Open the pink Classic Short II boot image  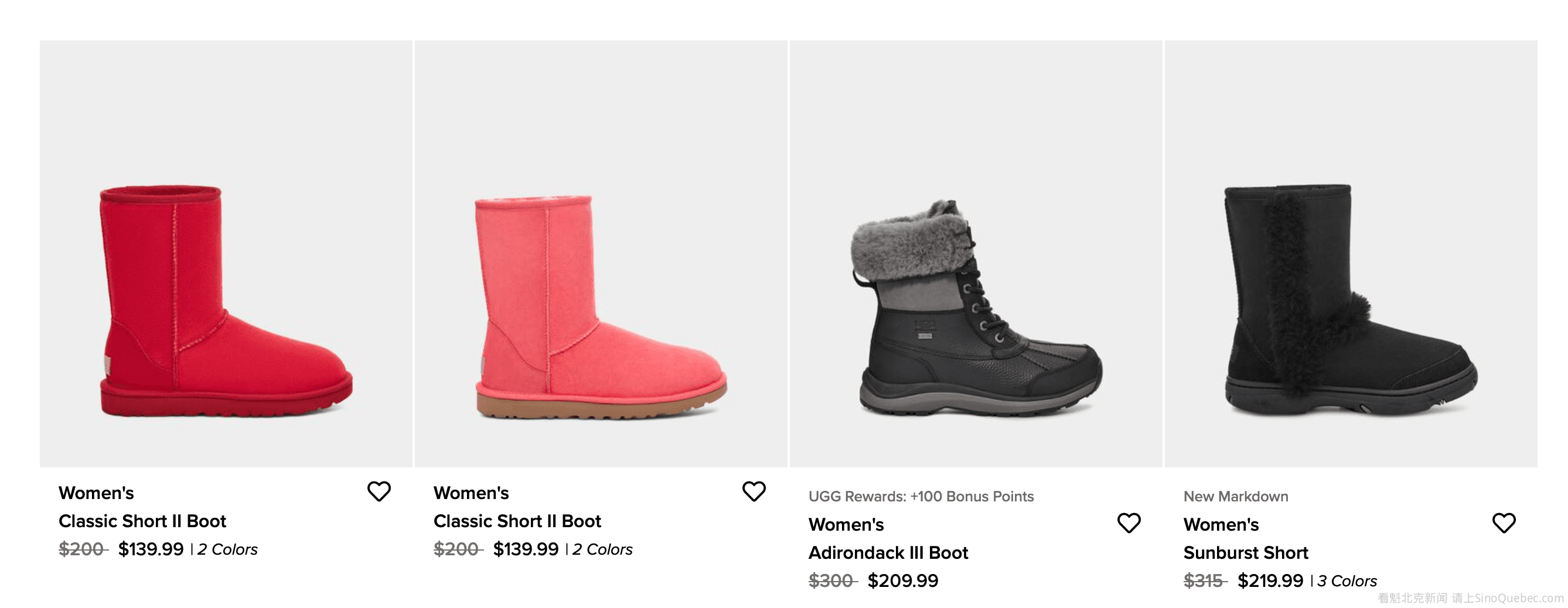pyautogui.click(x=601, y=308)
